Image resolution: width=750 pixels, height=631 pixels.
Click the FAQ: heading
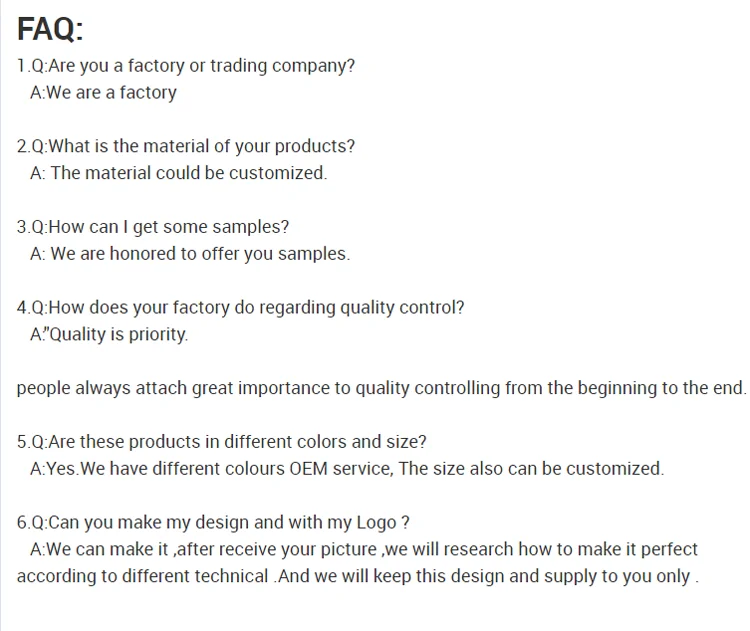pyautogui.click(x=50, y=29)
